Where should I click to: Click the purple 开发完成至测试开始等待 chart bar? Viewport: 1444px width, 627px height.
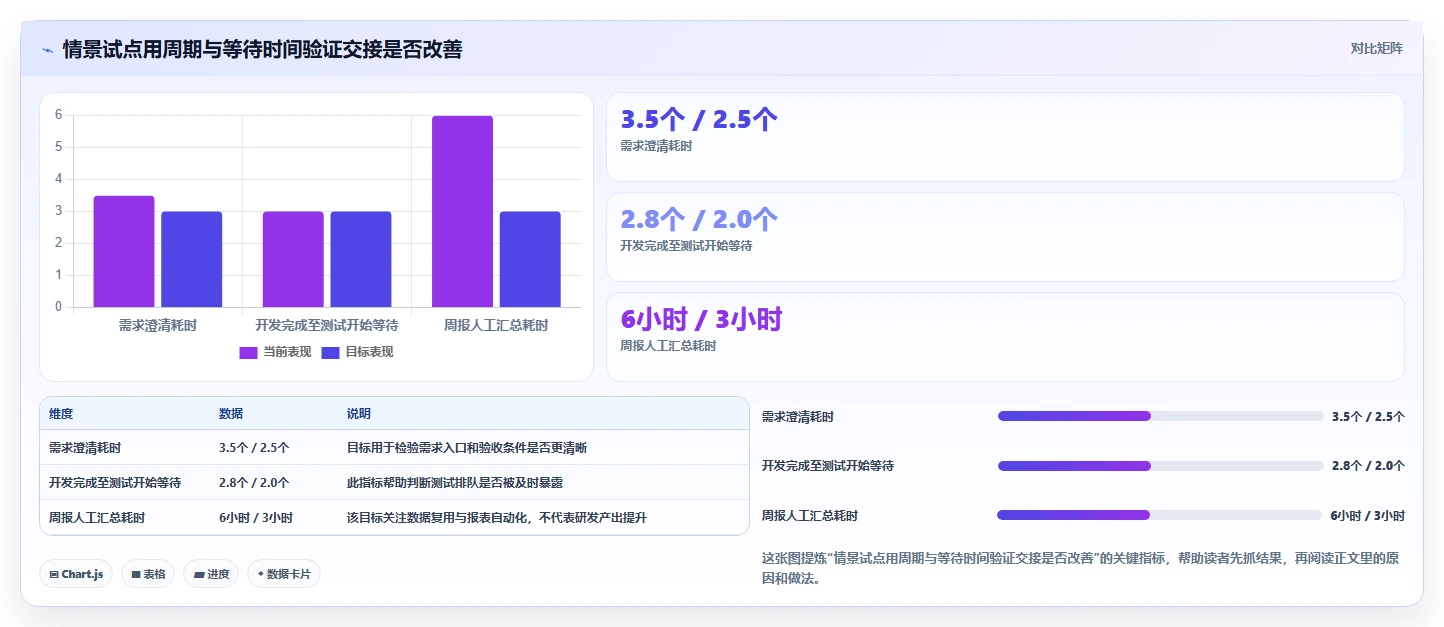point(293,259)
